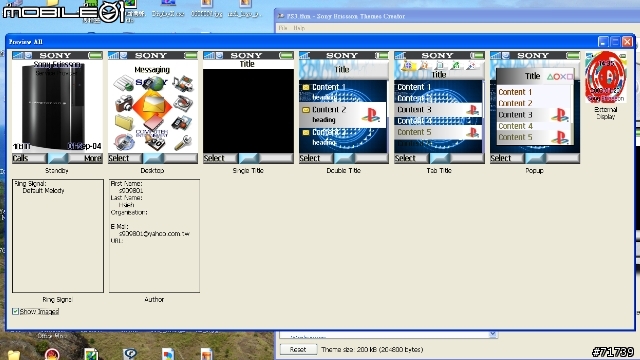Image resolution: width=640 pixels, height=360 pixels.
Task: Click More softkey in Standby preview
Action: pyautogui.click(x=93, y=158)
